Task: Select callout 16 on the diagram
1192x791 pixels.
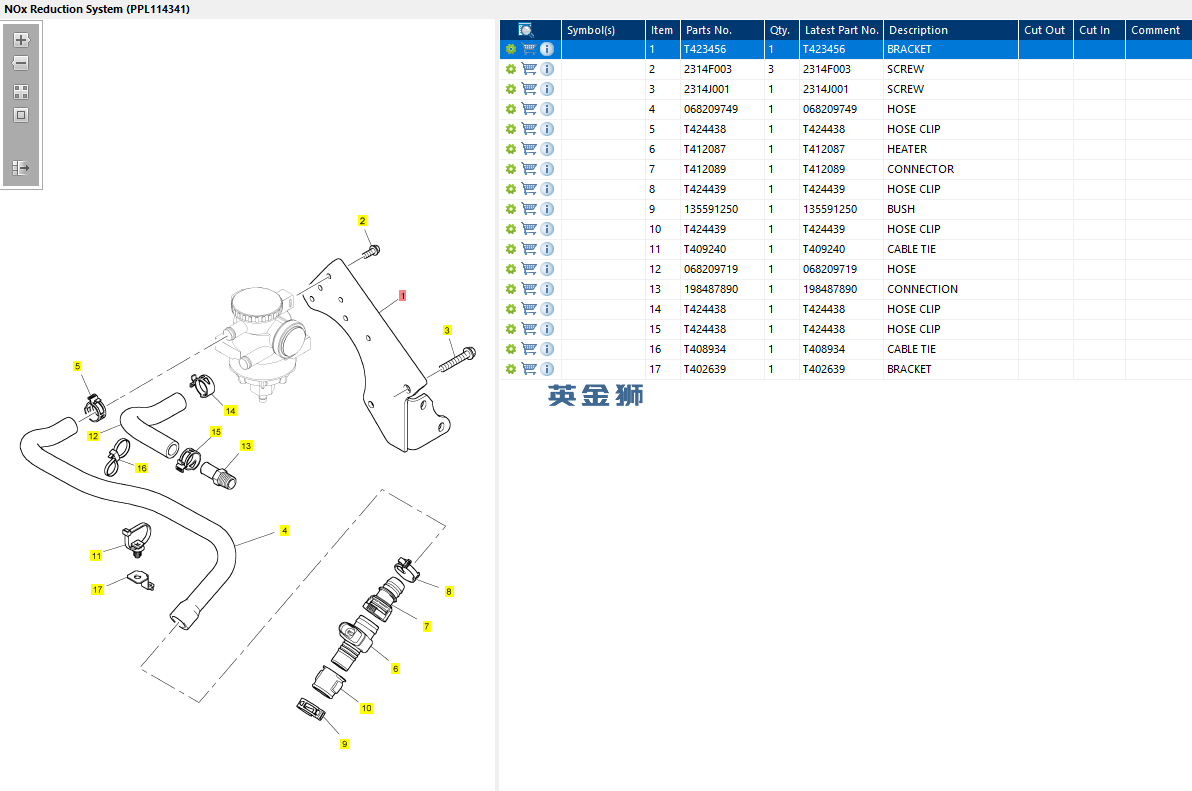Action: pos(141,468)
